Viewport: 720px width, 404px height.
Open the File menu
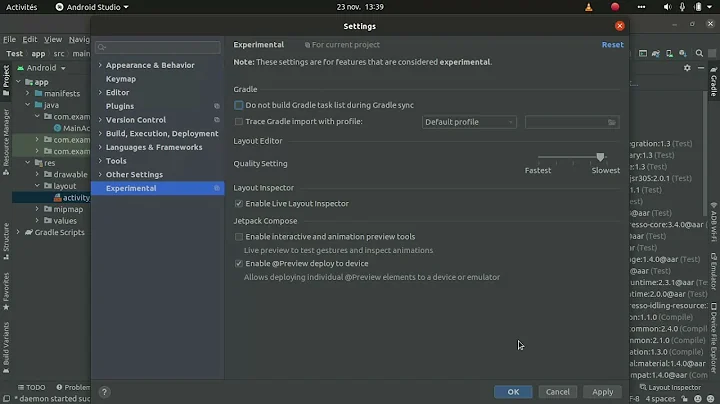point(11,39)
